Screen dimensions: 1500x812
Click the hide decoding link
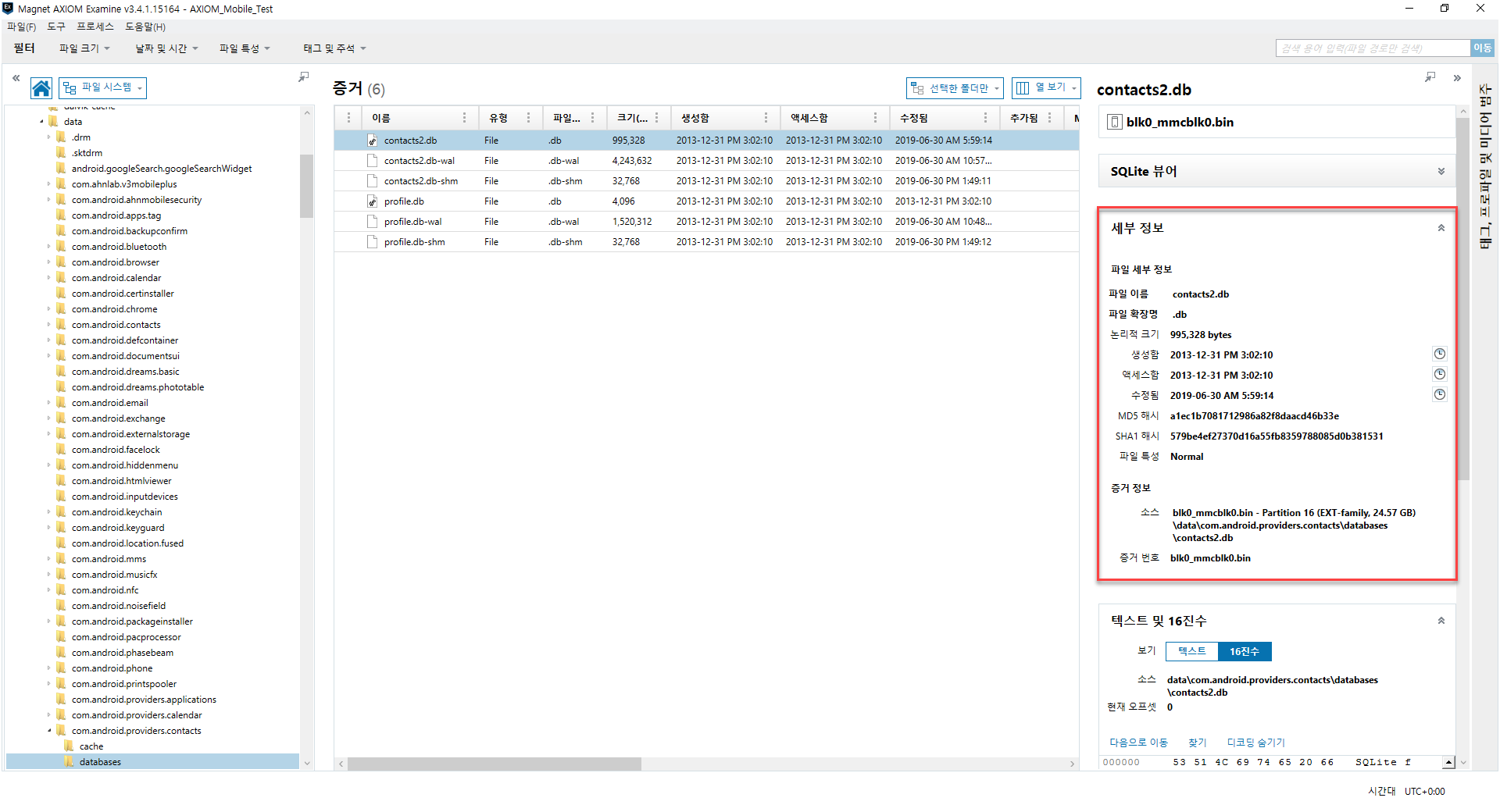1255,743
